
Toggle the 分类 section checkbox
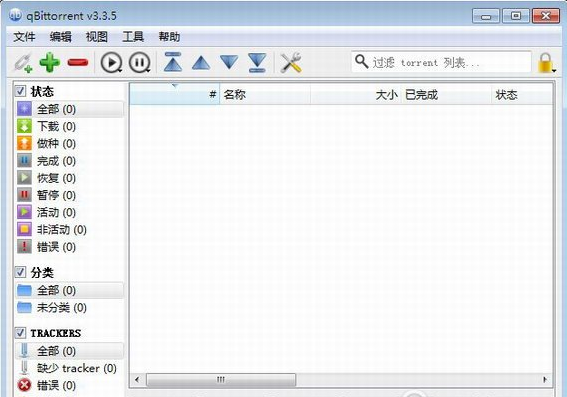(20, 272)
